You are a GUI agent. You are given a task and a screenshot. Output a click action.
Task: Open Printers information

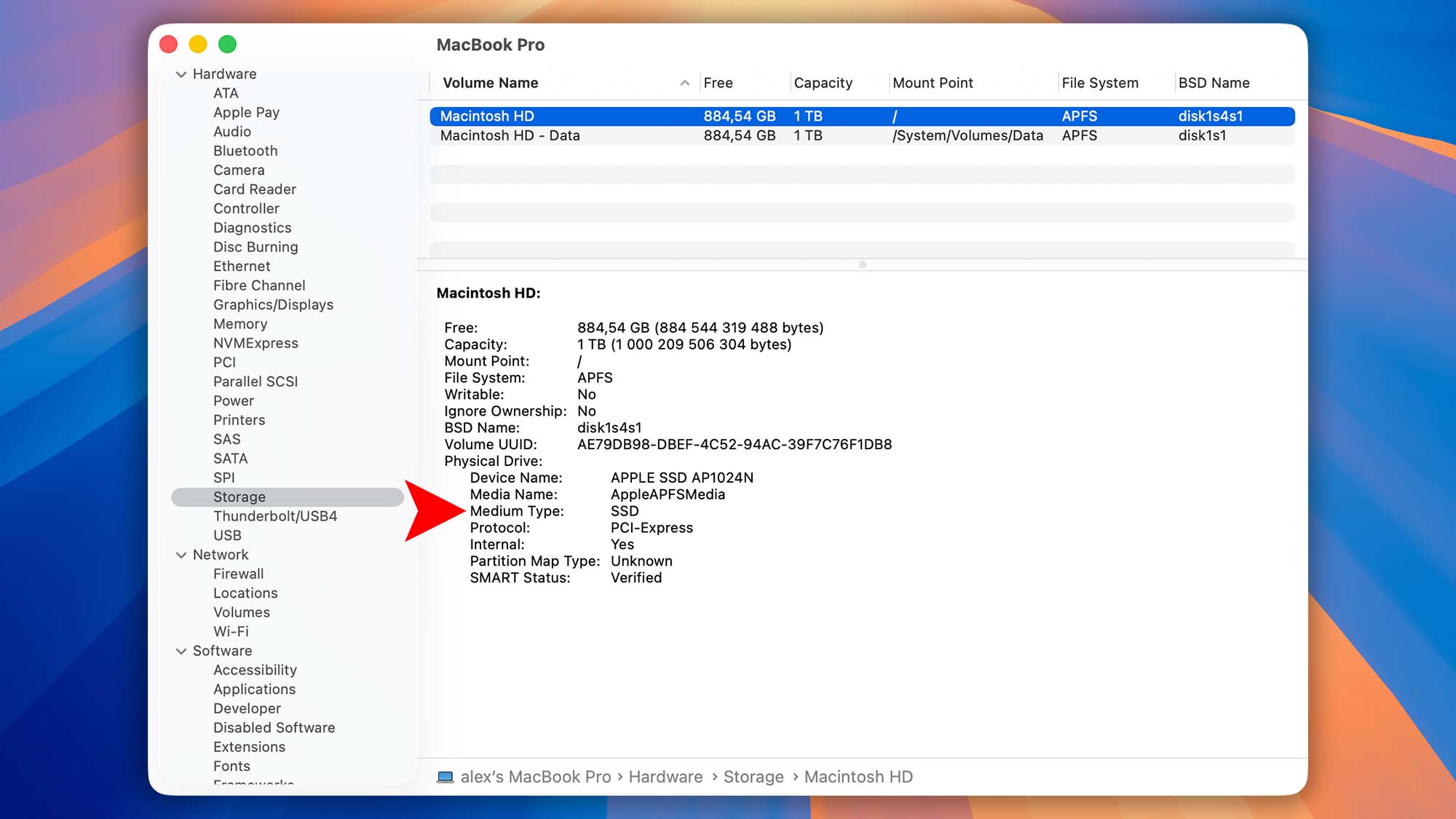click(239, 420)
